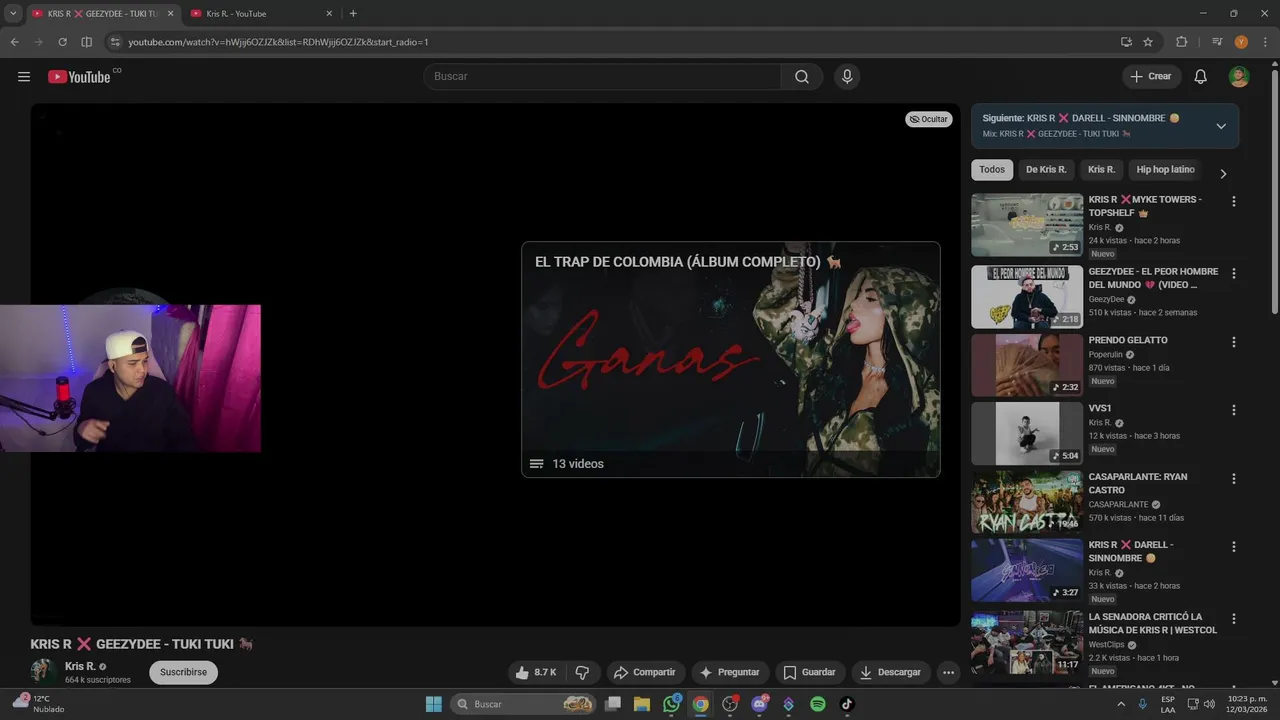Click the YouTube Buscar search field
This screenshot has height=720, width=1280.
coord(602,77)
